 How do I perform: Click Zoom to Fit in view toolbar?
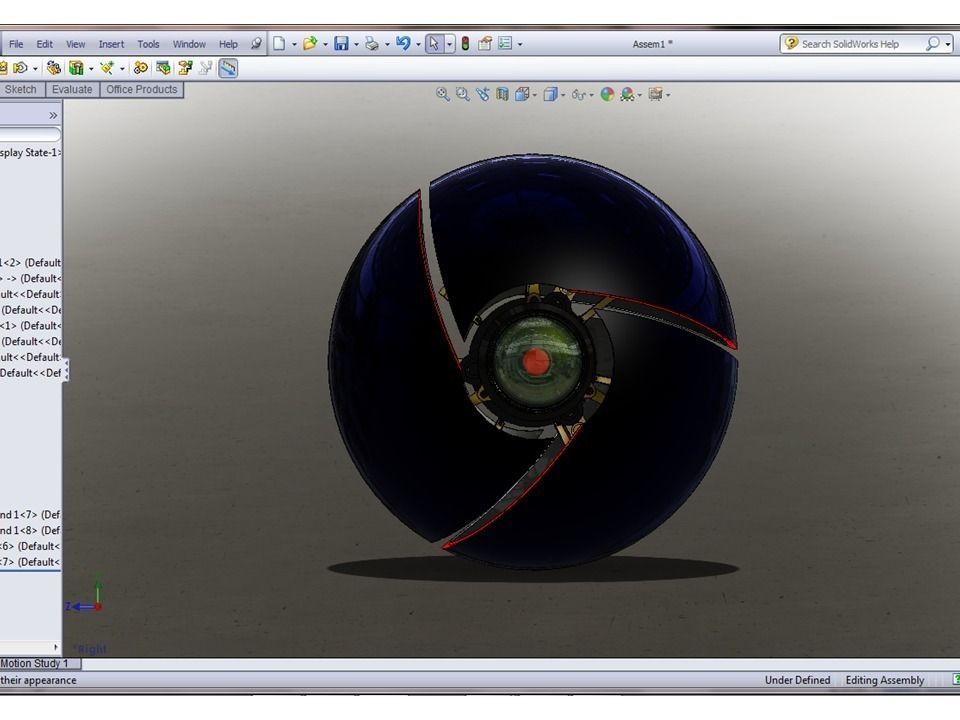point(443,94)
